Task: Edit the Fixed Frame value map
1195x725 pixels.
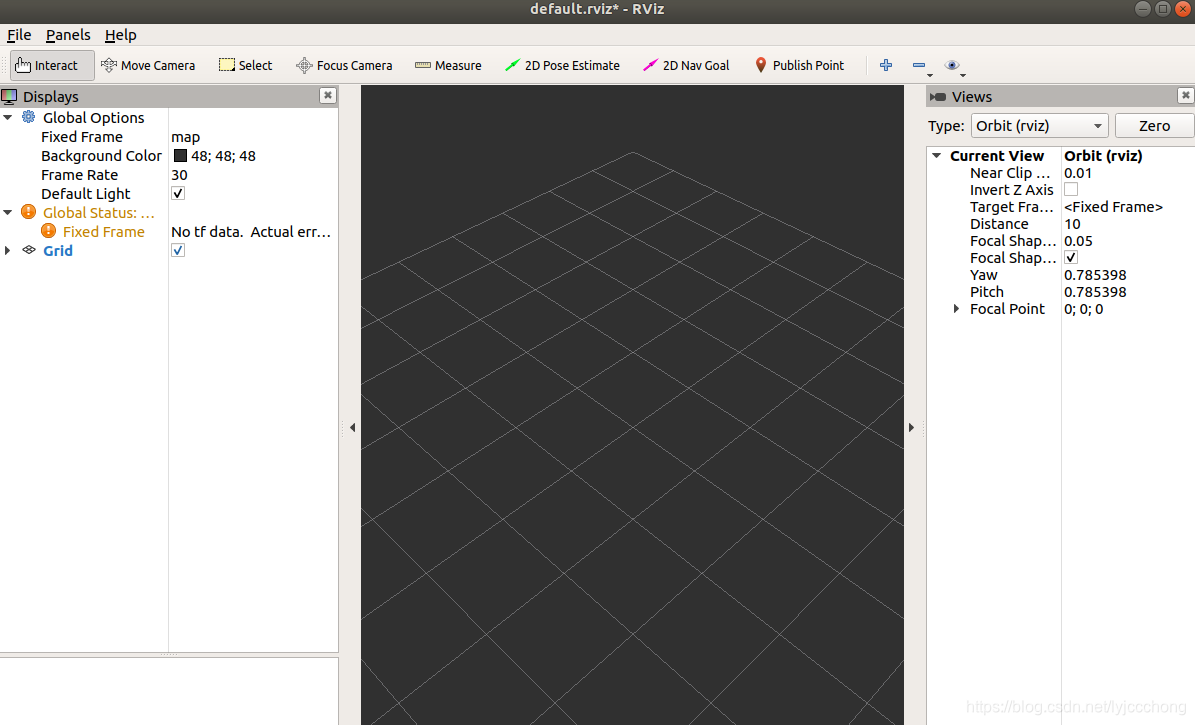Action: point(185,137)
